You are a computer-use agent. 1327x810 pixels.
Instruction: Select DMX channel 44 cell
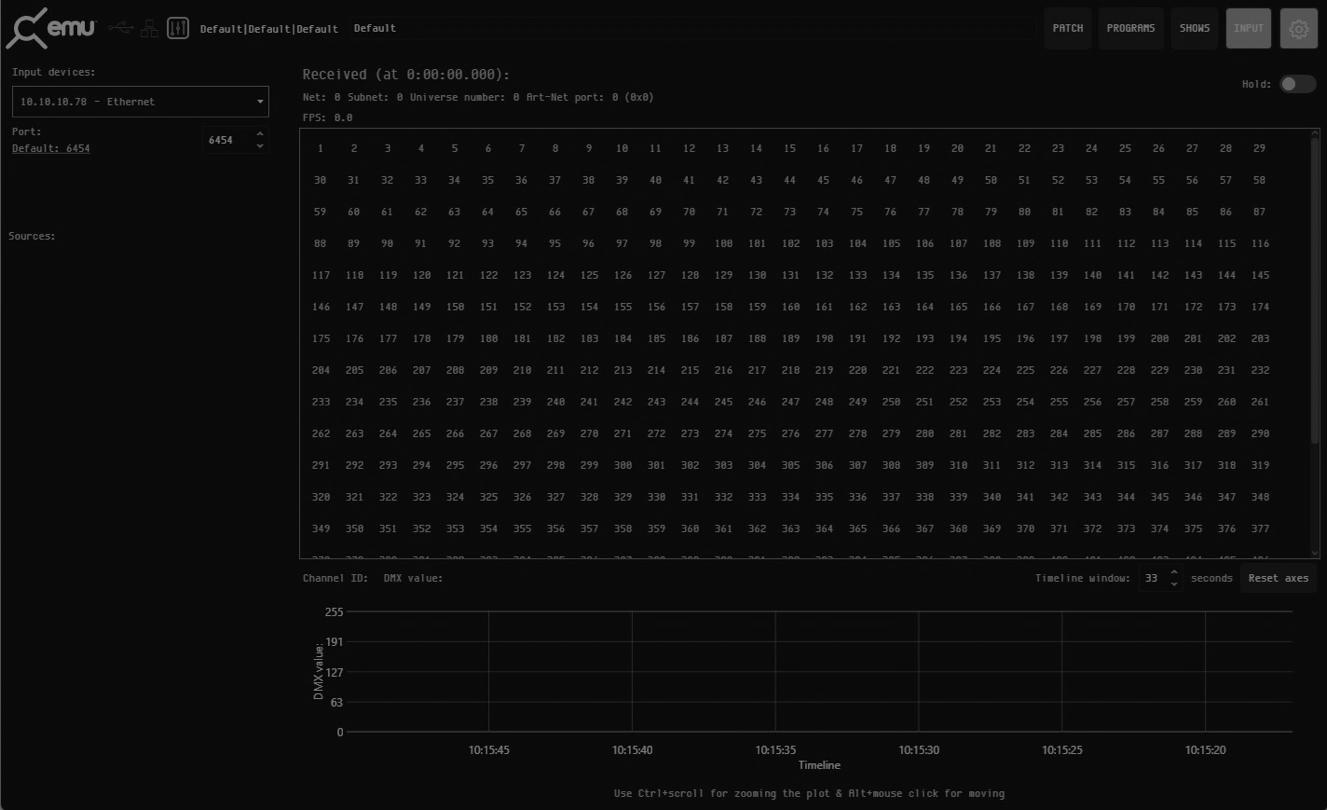pos(790,180)
